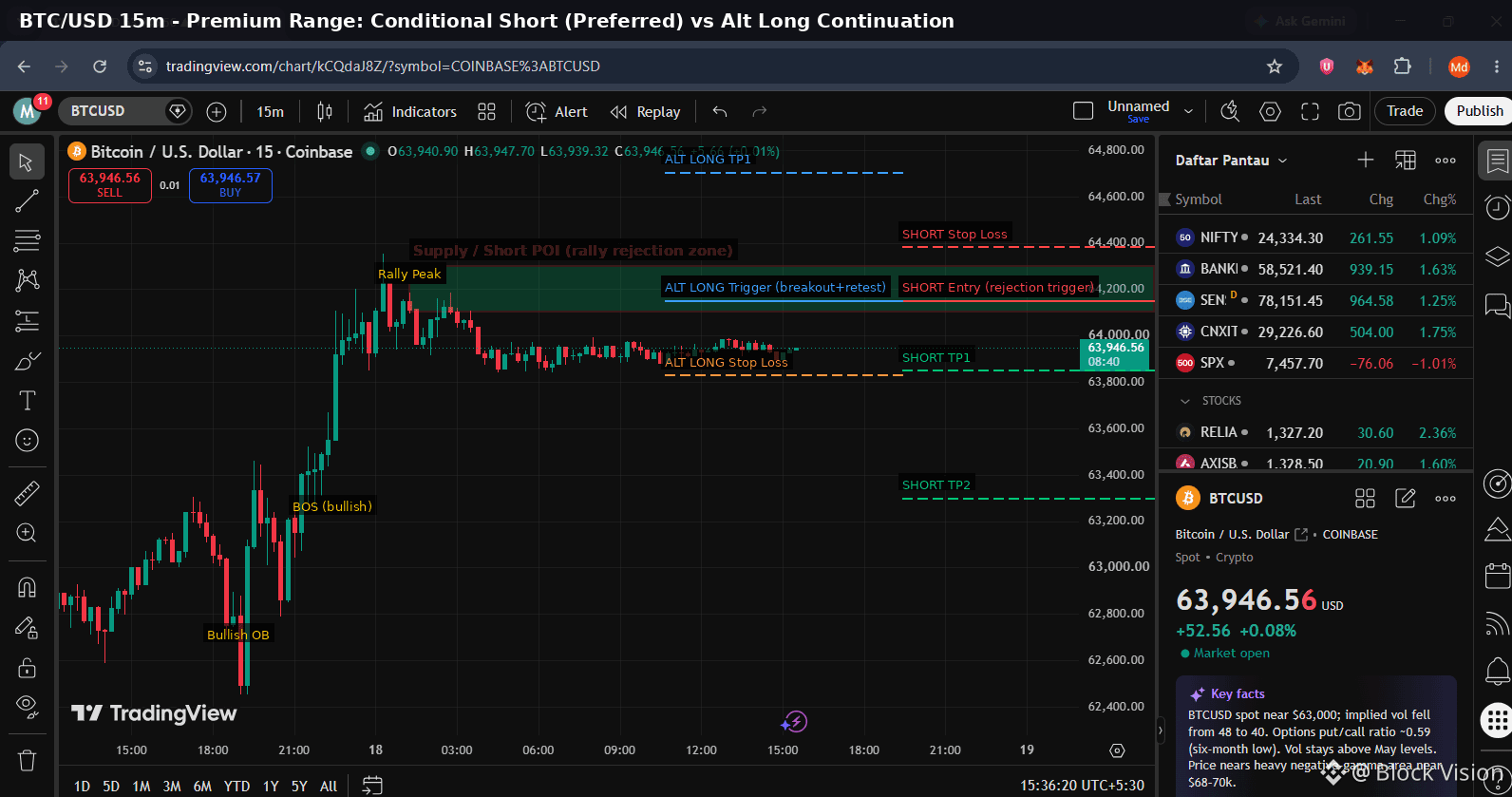The width and height of the screenshot is (1512, 797).
Task: Select the brush drawing tool
Action: (27, 361)
